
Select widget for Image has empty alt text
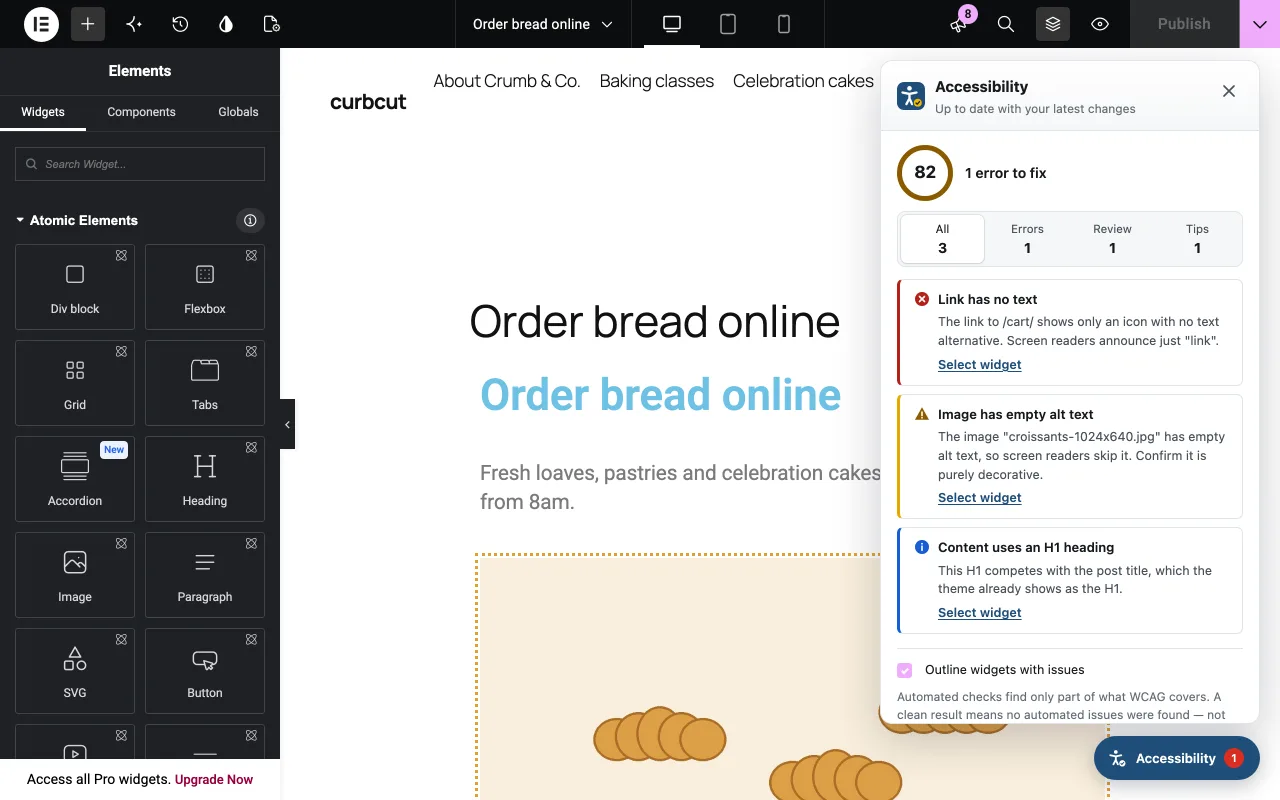coord(979,498)
